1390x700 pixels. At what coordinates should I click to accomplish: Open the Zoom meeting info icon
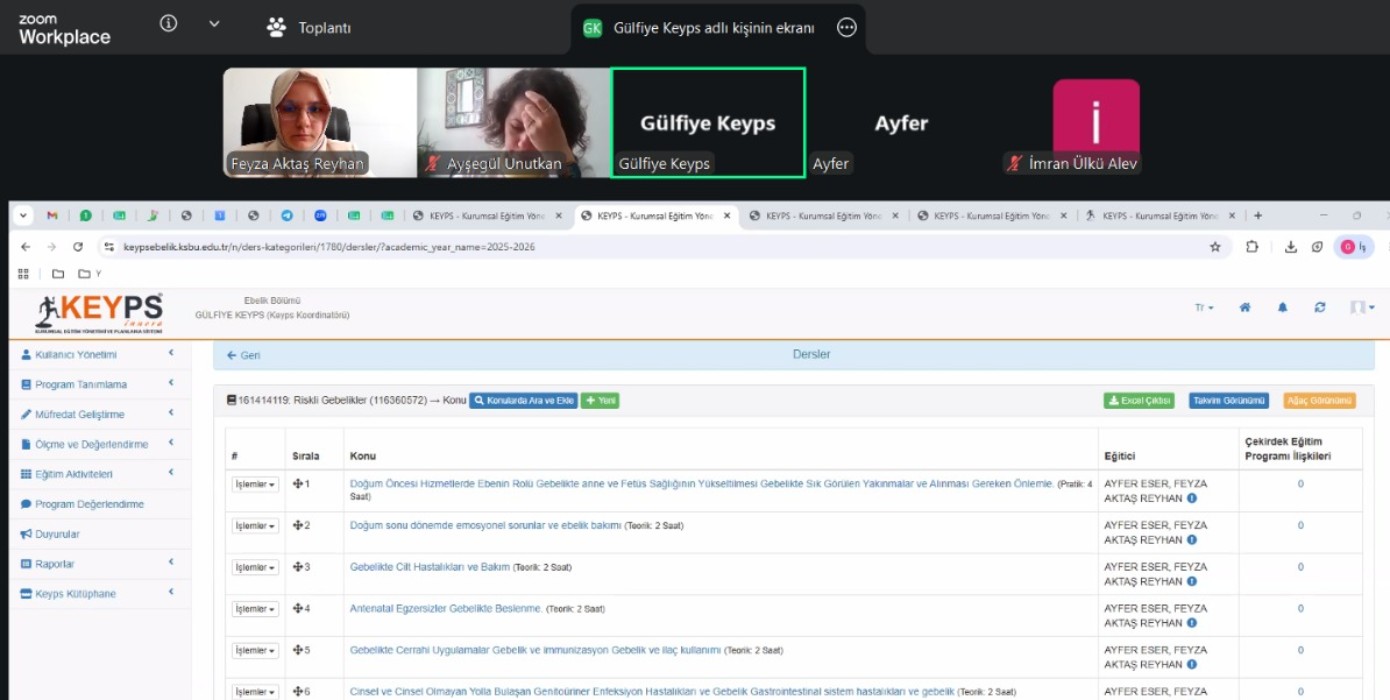168,23
